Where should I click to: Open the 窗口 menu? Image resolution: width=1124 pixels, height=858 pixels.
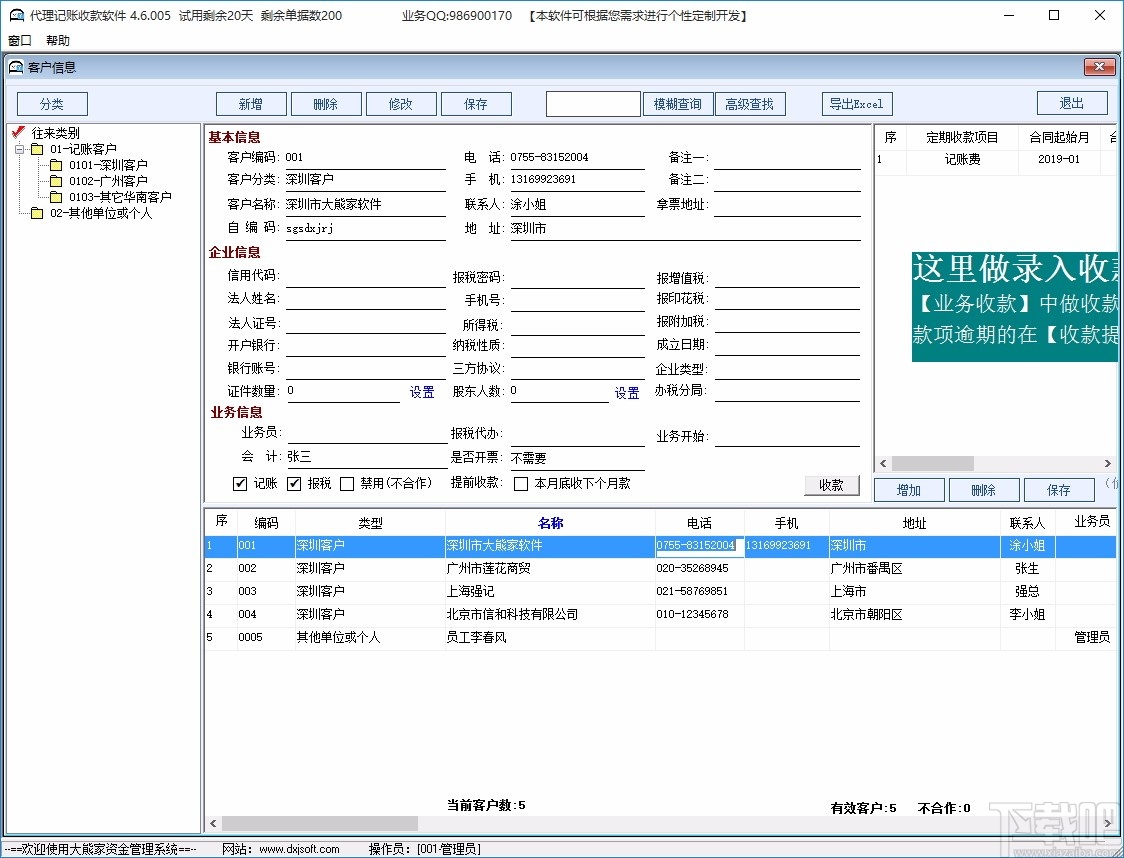point(19,40)
